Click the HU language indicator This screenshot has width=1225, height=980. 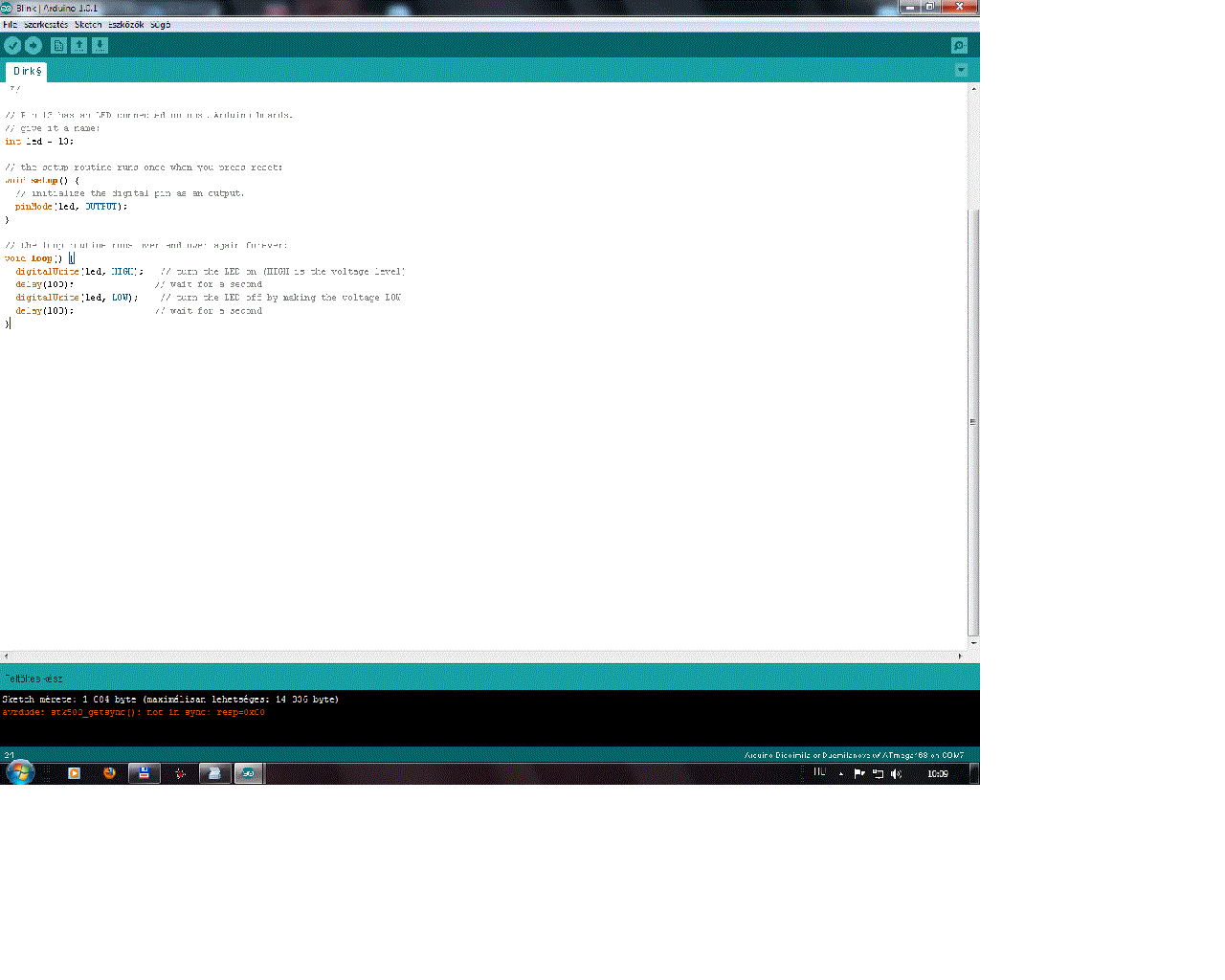tap(819, 772)
